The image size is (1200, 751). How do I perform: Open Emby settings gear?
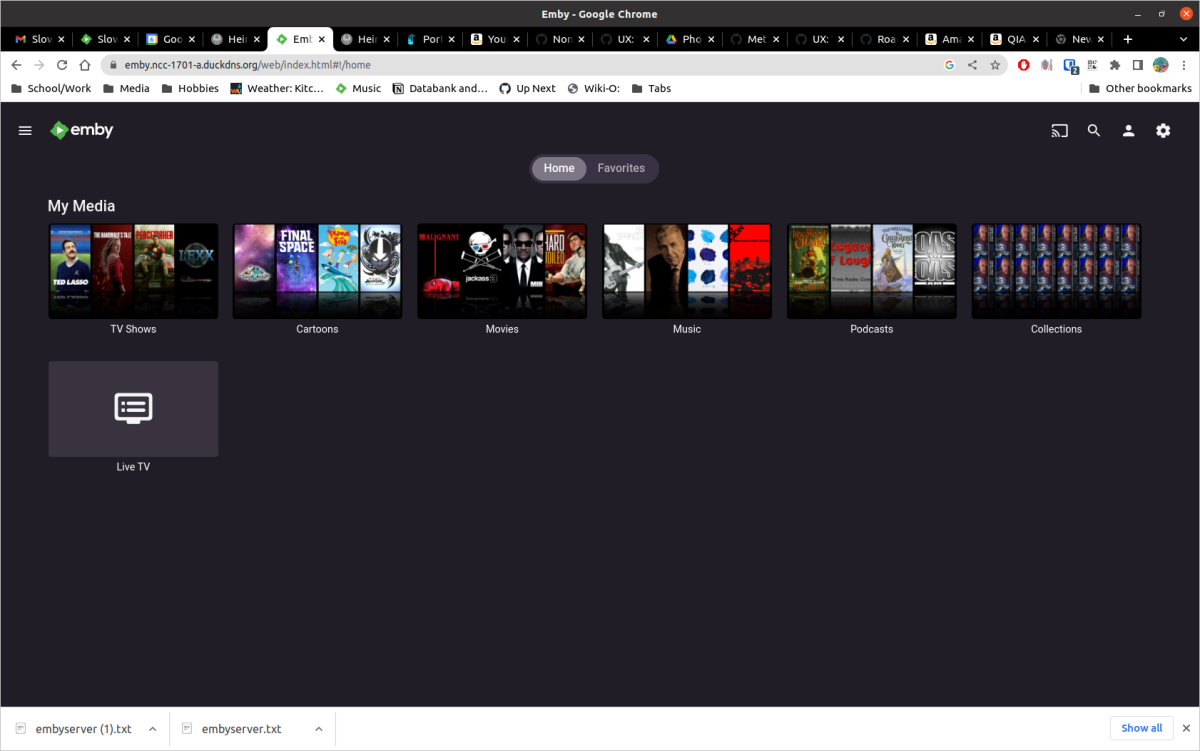[x=1163, y=131]
